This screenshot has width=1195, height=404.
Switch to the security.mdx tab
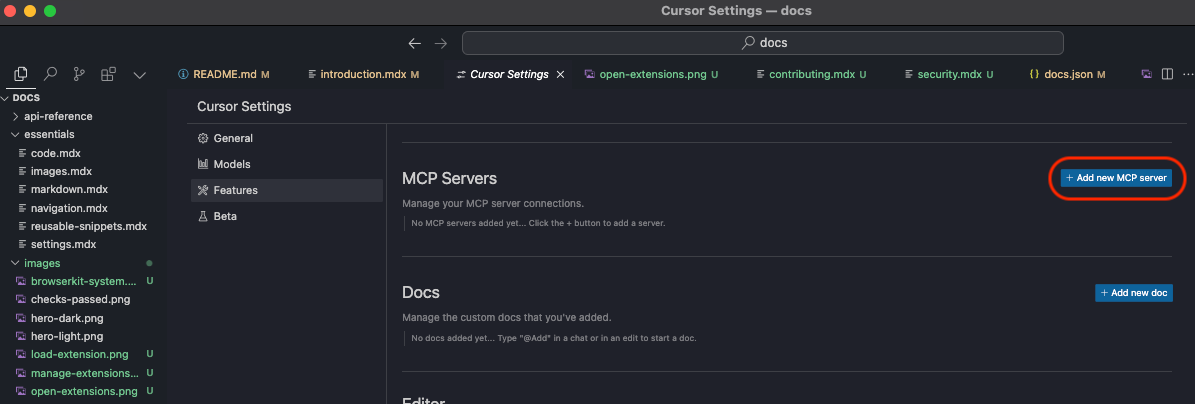point(948,75)
